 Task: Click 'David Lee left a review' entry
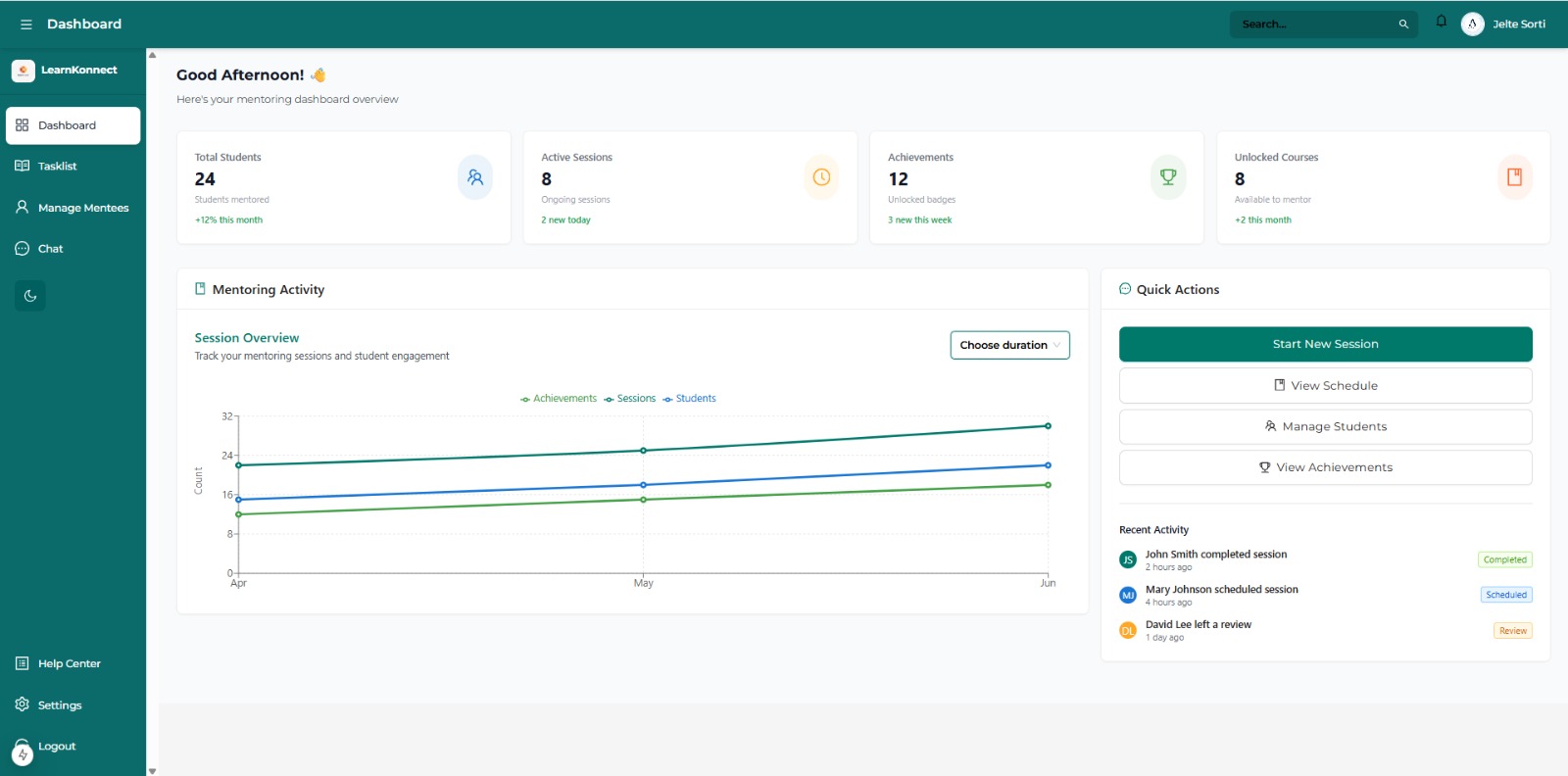(1198, 625)
